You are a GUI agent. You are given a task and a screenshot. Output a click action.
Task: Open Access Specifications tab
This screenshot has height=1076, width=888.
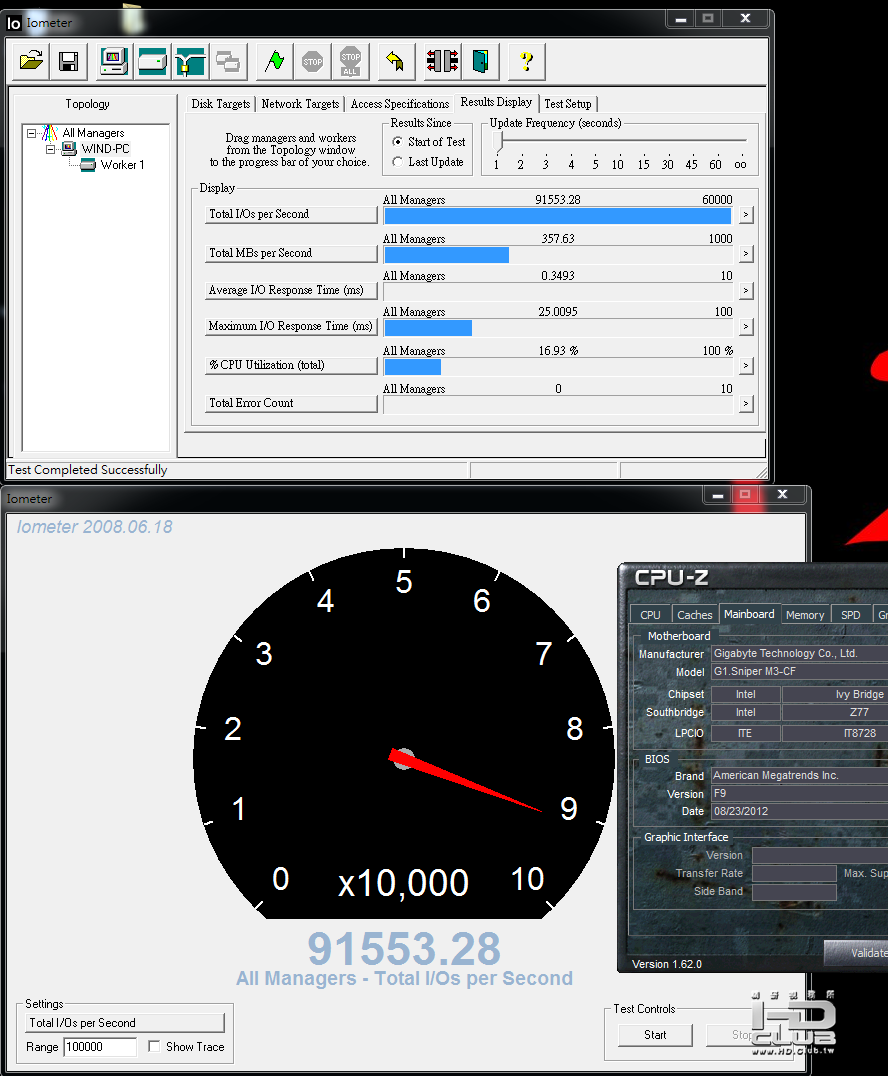(x=399, y=104)
